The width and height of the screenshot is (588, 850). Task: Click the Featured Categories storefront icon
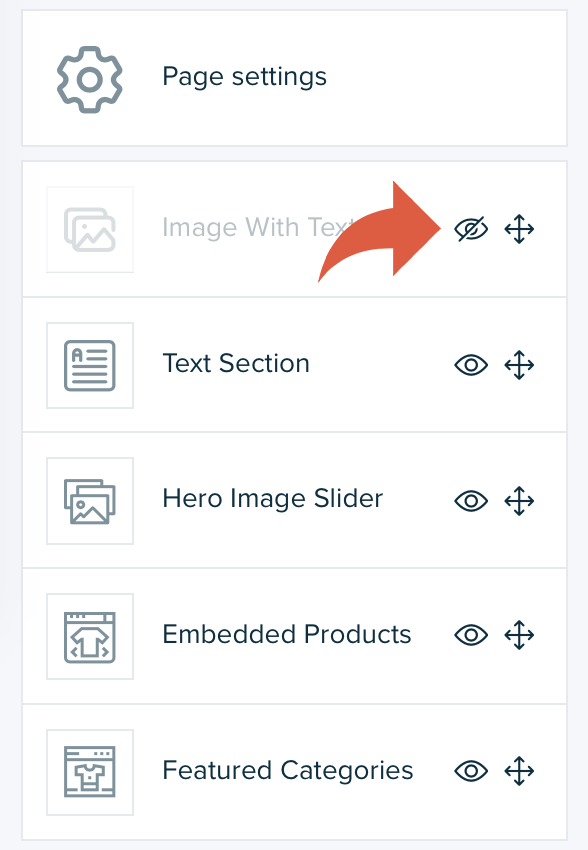coord(90,772)
